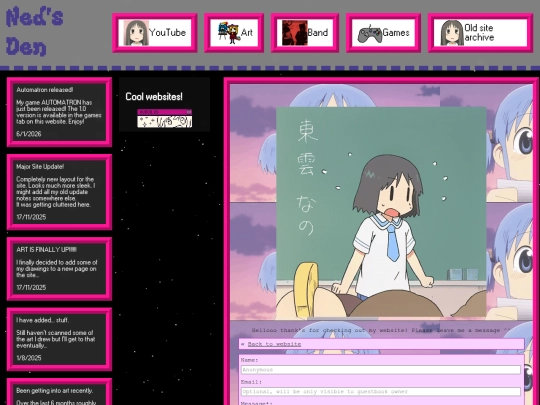Click the classroom anime girl image
The height and width of the screenshot is (405, 540).
pyautogui.click(x=381, y=212)
